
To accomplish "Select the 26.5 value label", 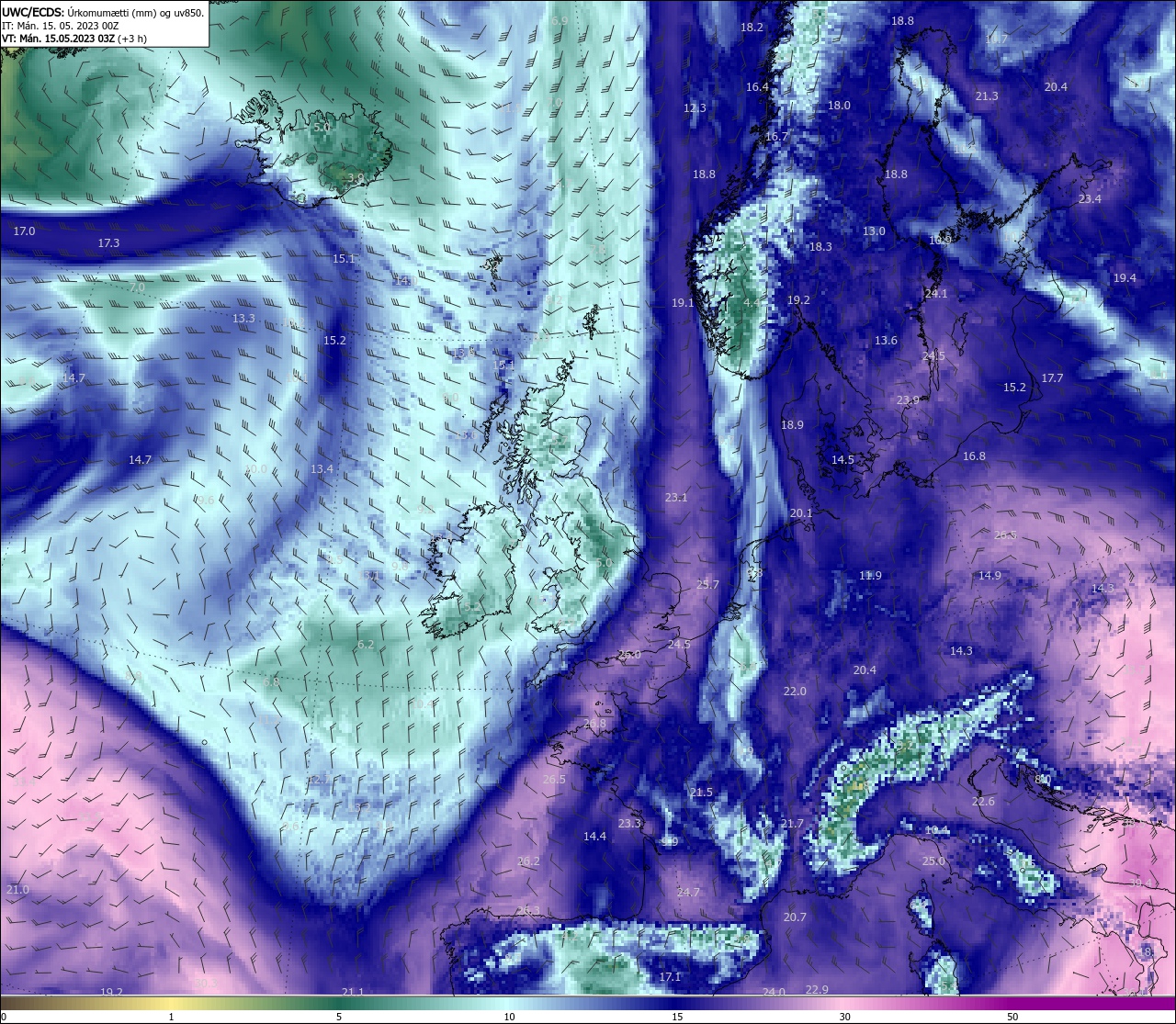I will pyautogui.click(x=554, y=780).
